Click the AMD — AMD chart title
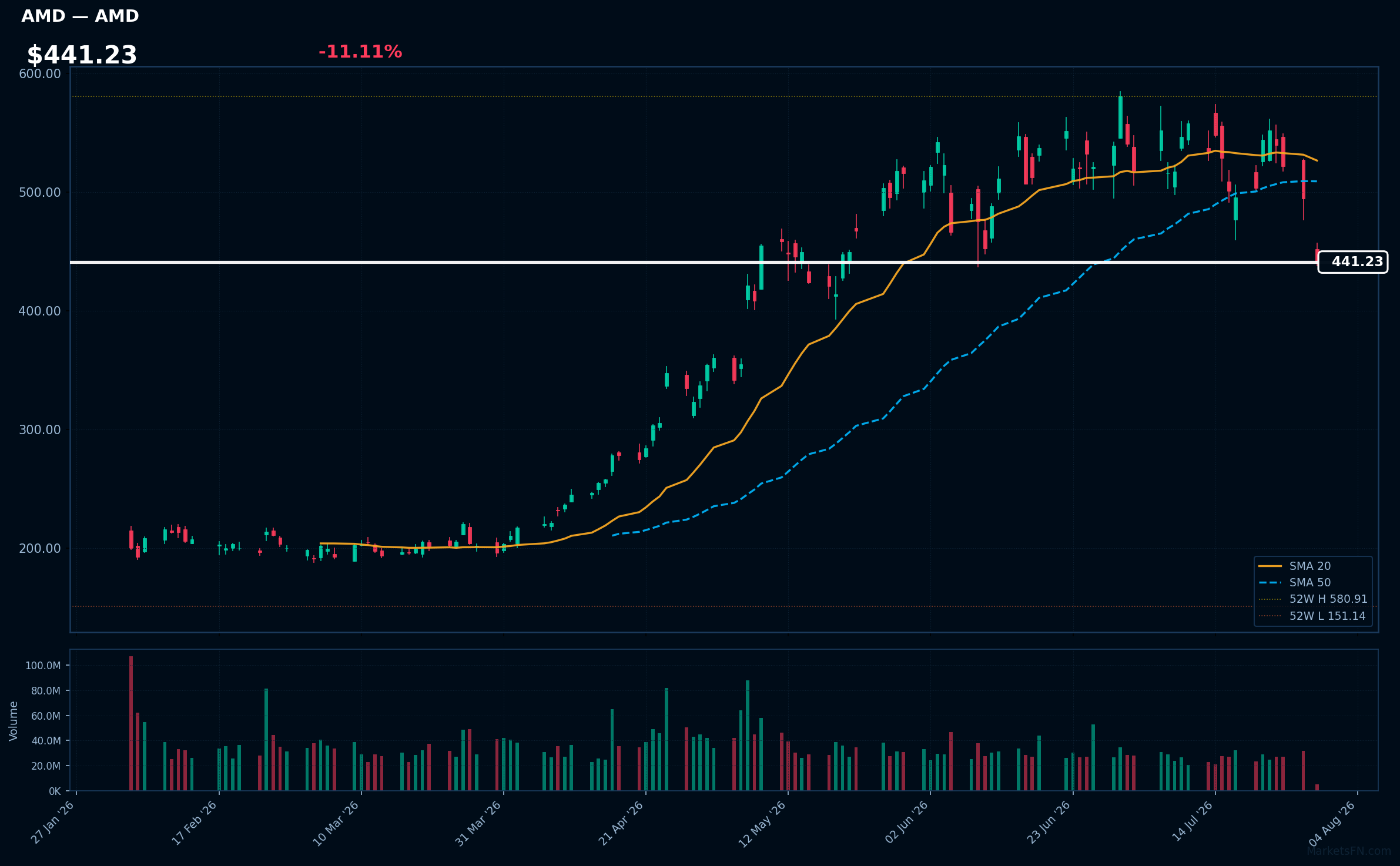This screenshot has height=866, width=1400. pyautogui.click(x=80, y=16)
